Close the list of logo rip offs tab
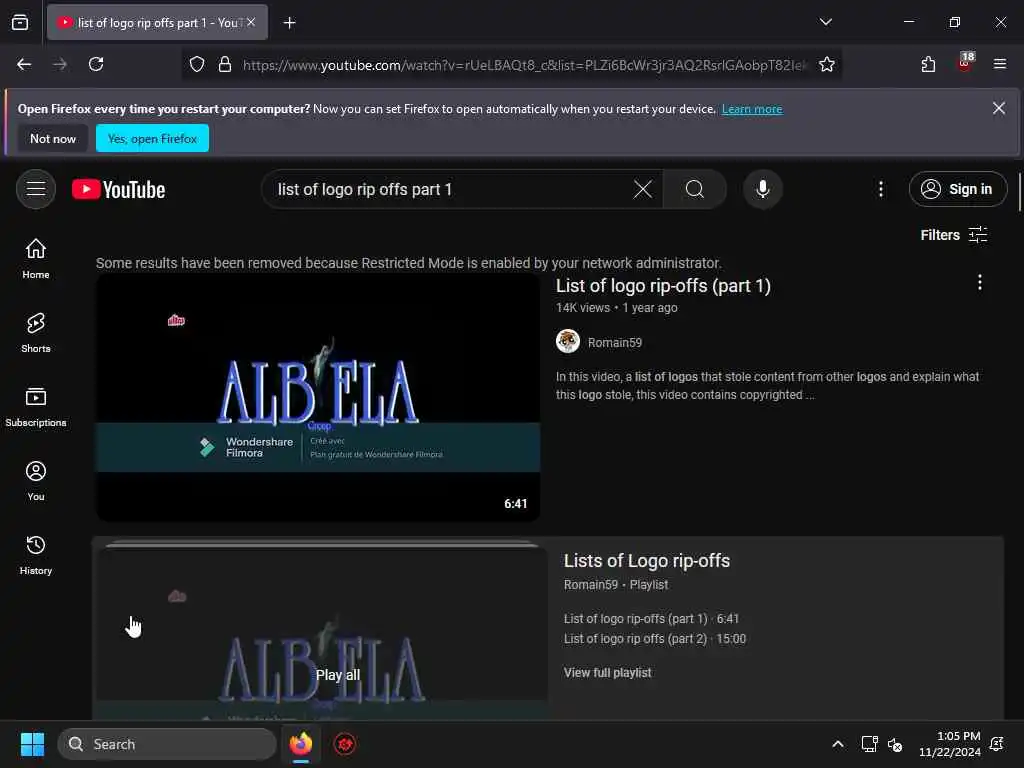The image size is (1024, 768). pyautogui.click(x=251, y=22)
